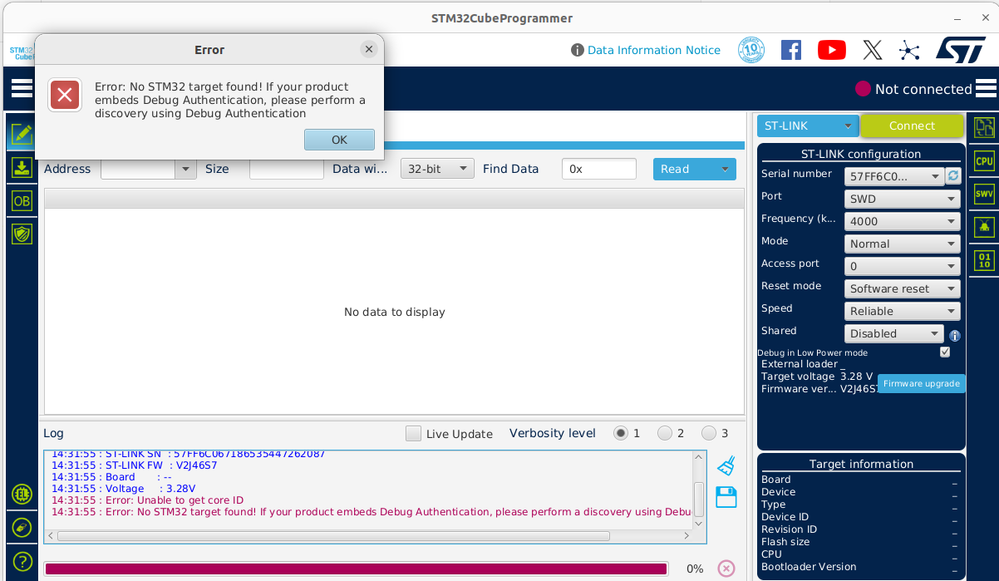Select verbosity level 1
The image size is (999, 581).
point(620,433)
